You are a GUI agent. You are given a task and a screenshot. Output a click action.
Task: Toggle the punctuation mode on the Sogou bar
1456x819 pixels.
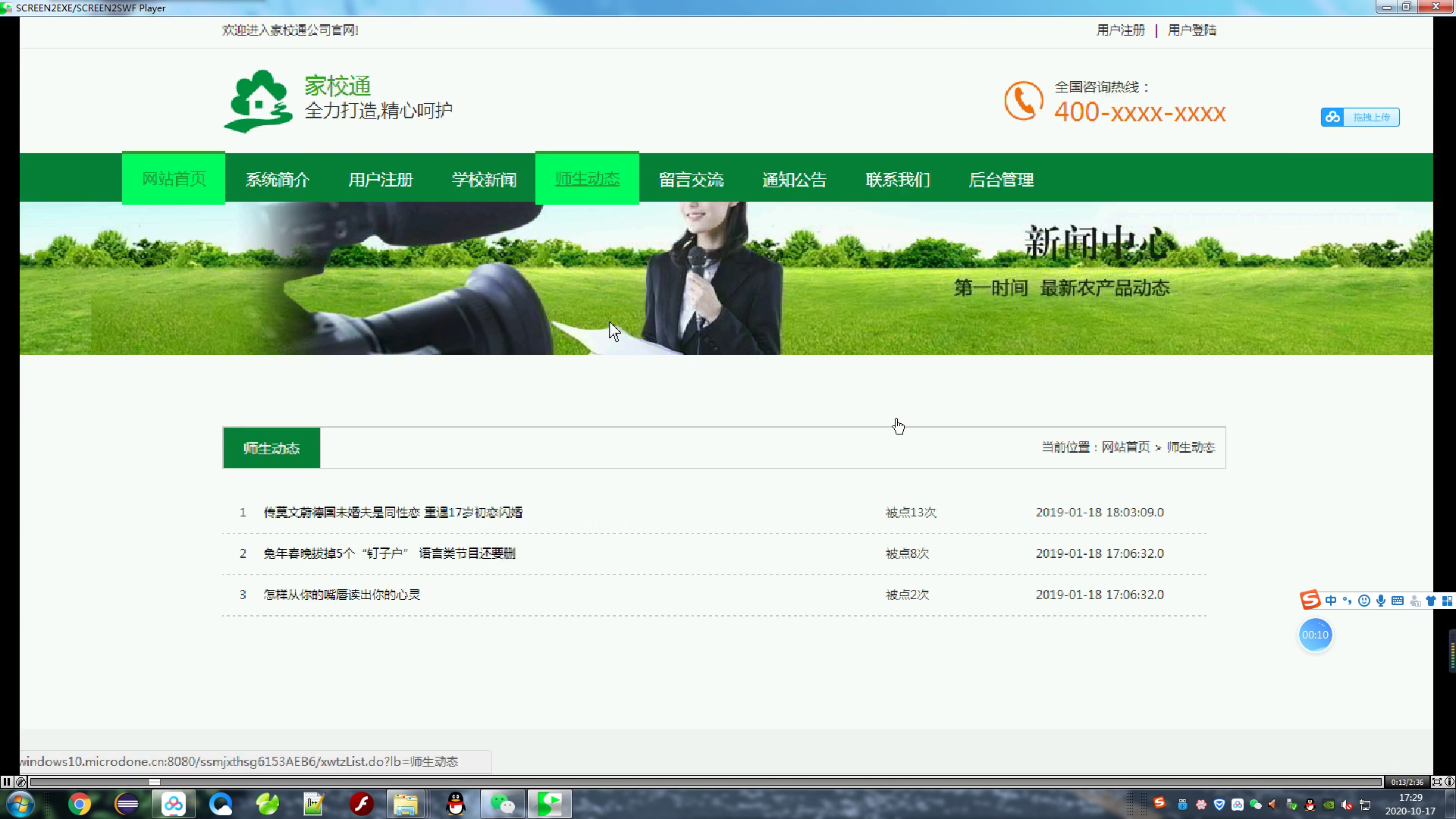click(1348, 601)
